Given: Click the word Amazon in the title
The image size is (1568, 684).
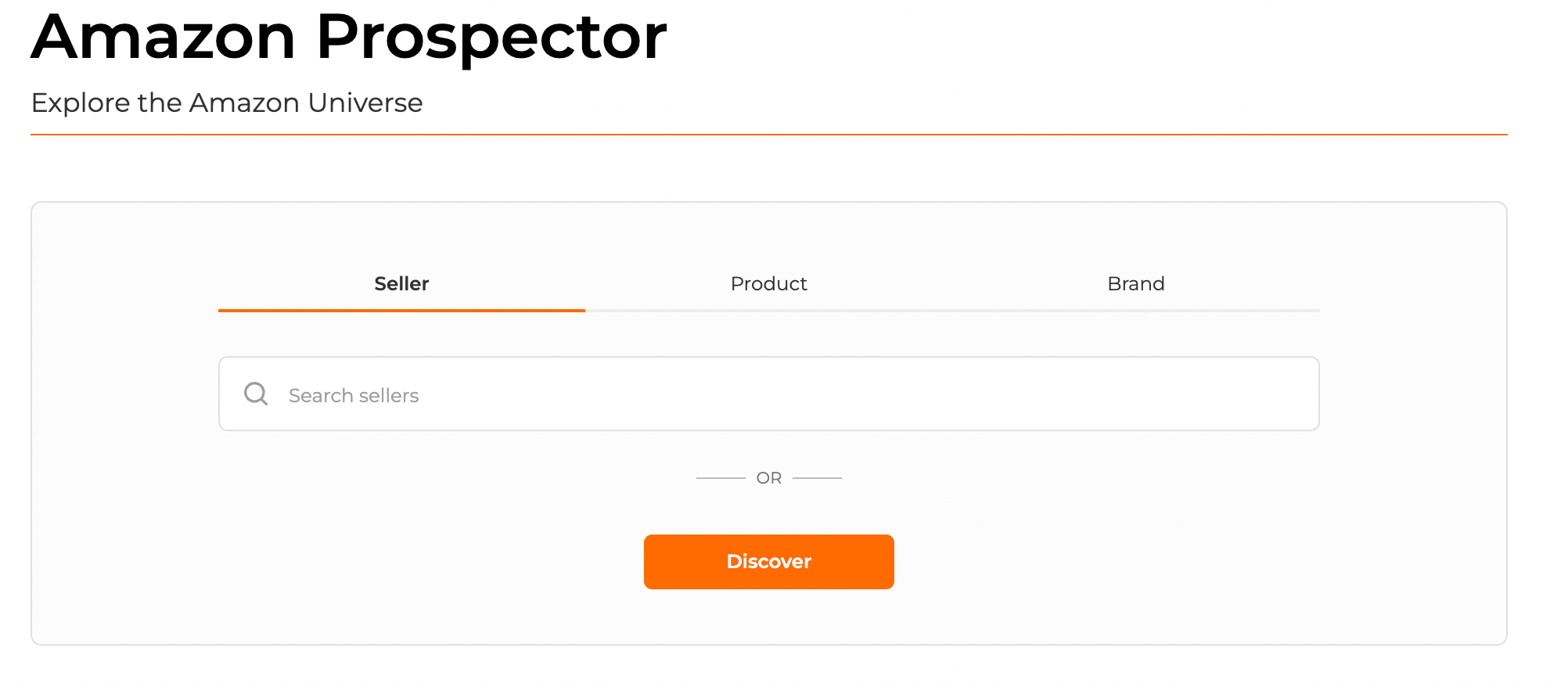Looking at the screenshot, I should click(164, 38).
